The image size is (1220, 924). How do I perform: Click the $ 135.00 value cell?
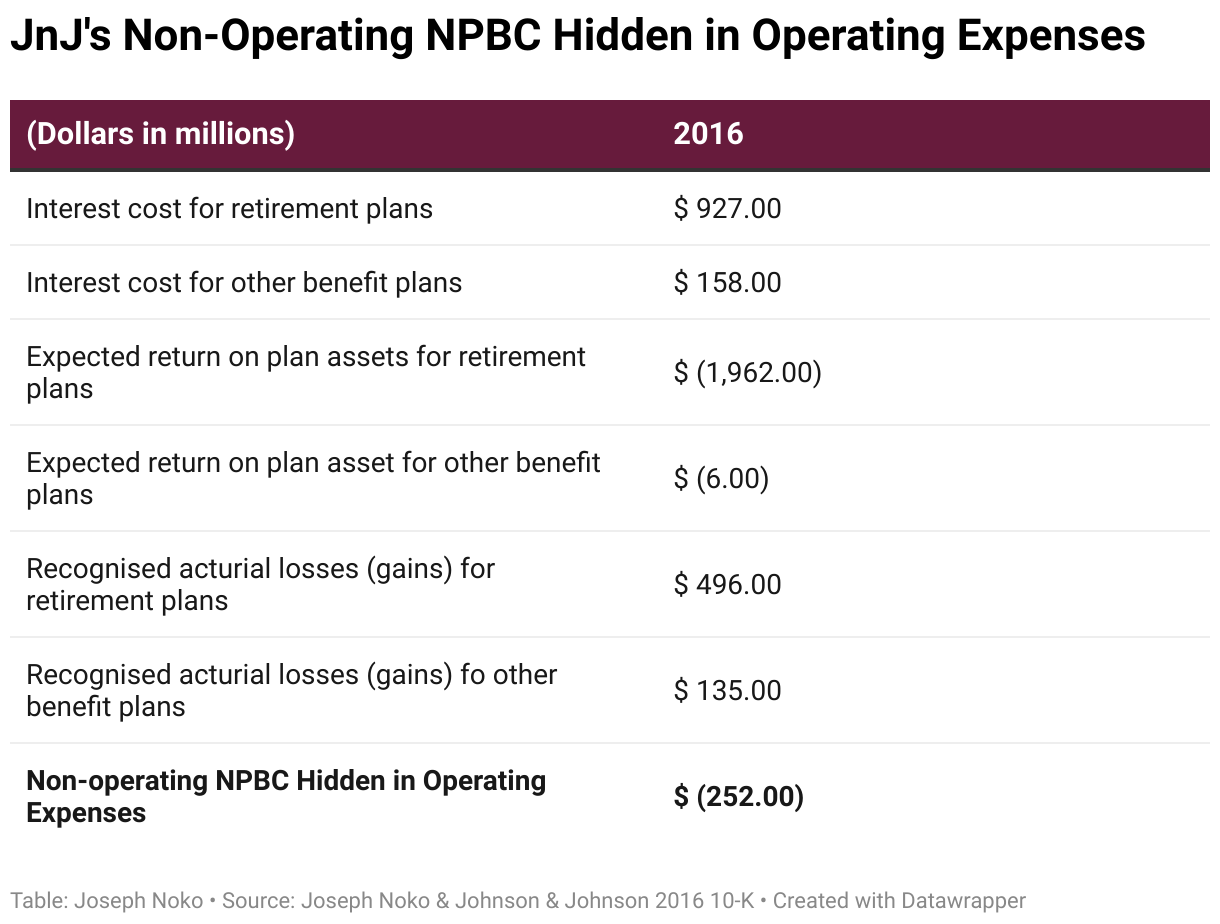(x=727, y=690)
